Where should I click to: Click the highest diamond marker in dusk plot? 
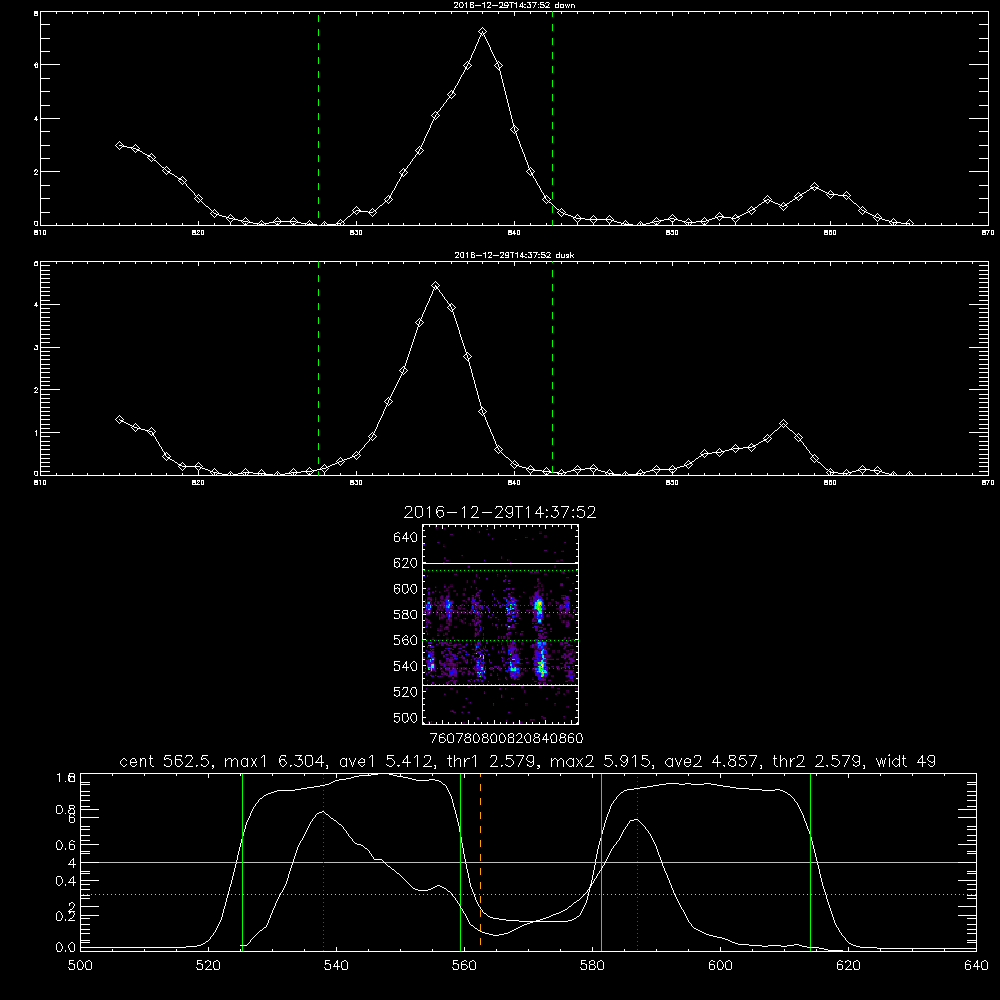pos(436,286)
